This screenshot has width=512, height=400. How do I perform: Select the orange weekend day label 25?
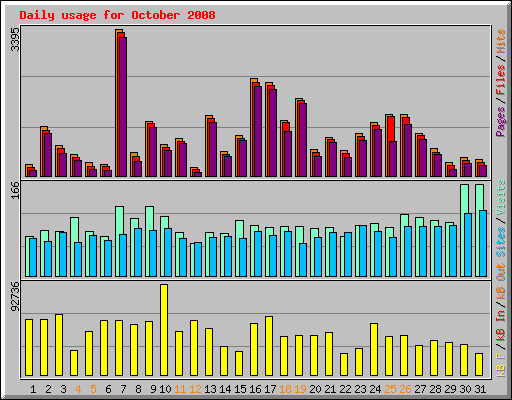(390, 389)
